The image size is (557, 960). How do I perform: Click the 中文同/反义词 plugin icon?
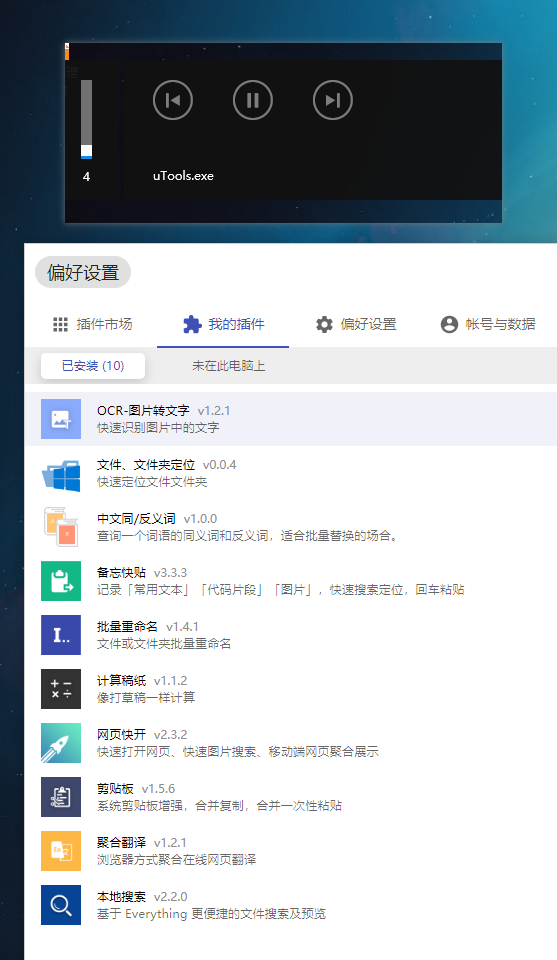point(61,527)
